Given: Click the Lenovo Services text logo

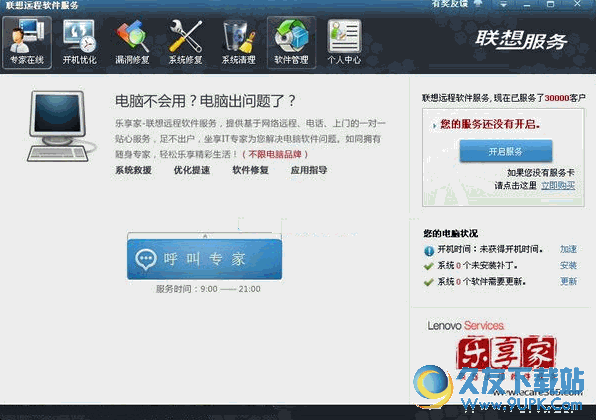Looking at the screenshot, I should 466,326.
